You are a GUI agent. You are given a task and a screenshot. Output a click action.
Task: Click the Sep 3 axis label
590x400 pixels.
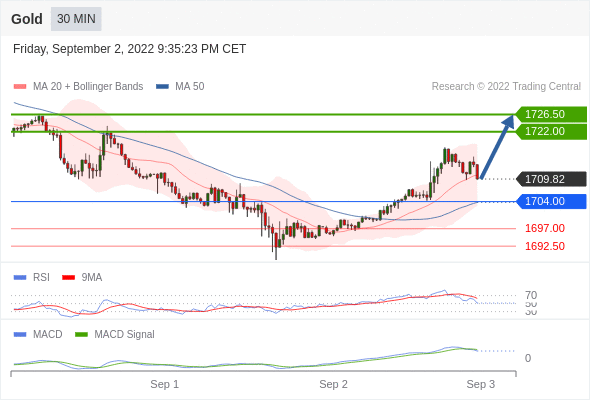pos(481,384)
